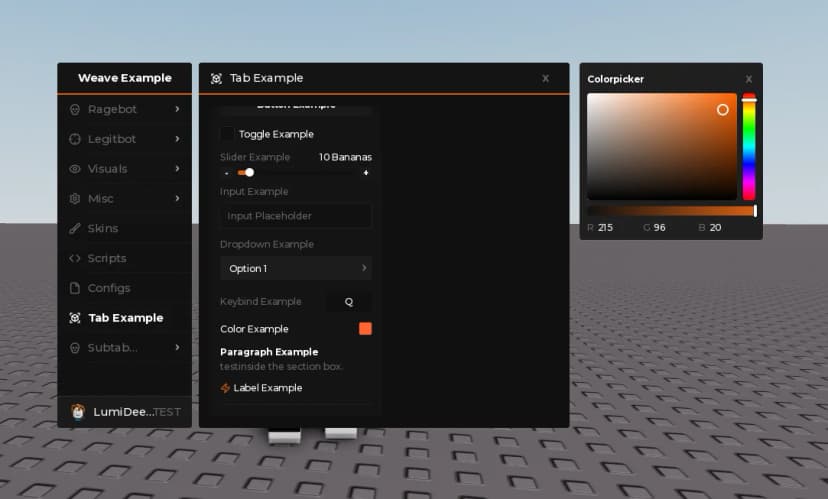Switch to the Scripts tab
Screen dimensions: 828x499
[125, 258]
